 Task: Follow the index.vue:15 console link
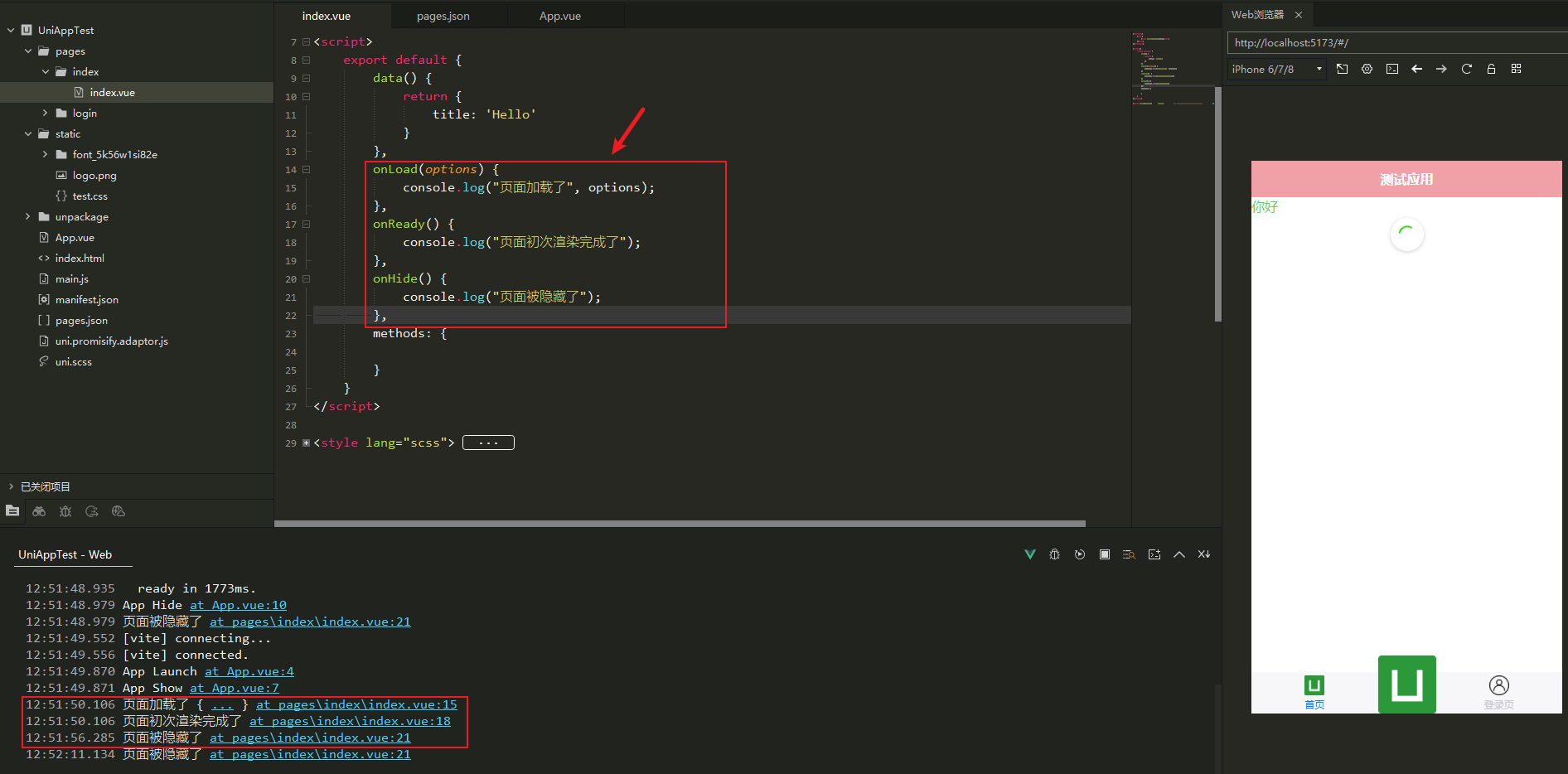[x=356, y=704]
